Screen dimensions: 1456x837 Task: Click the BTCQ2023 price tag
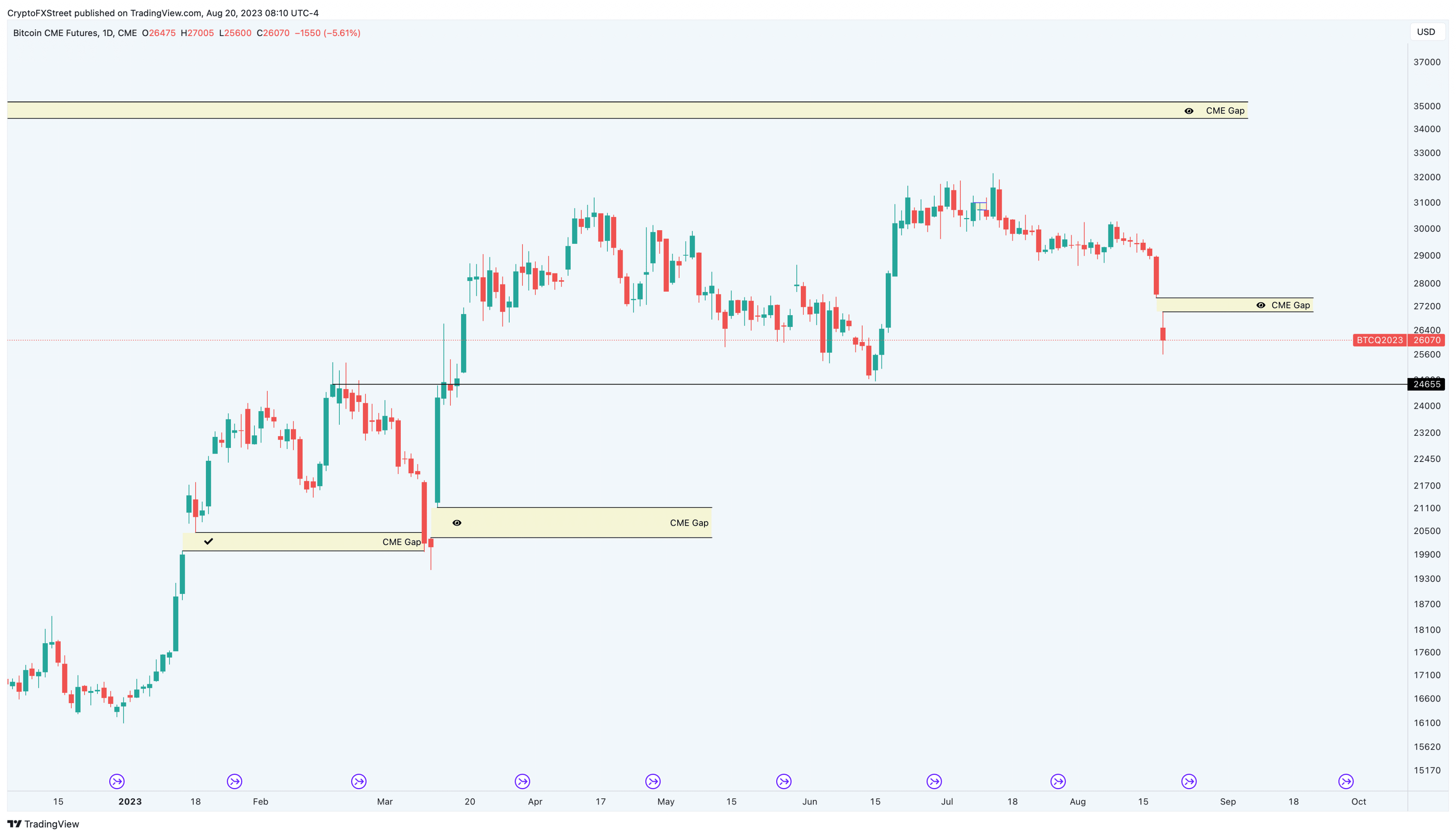[x=1379, y=340]
